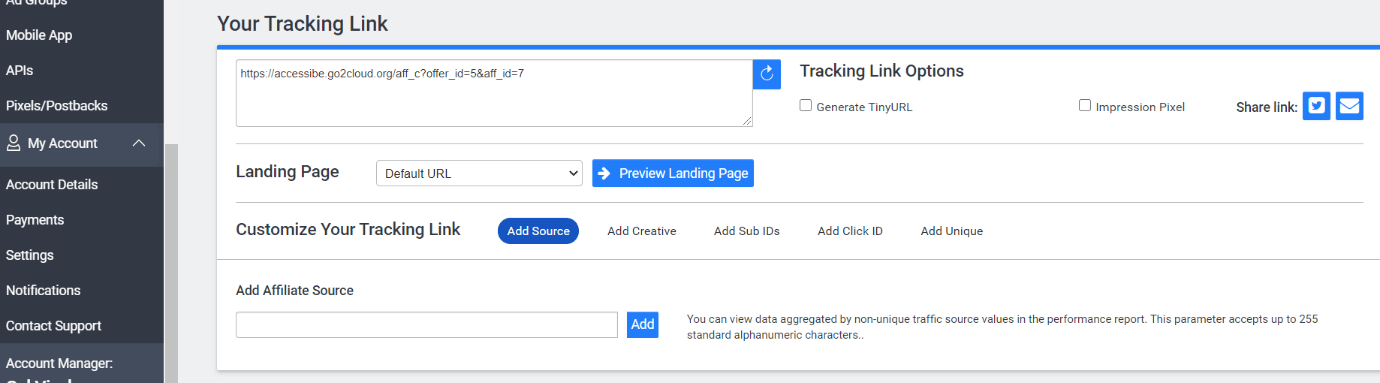Switch to the Add Creative tab

click(642, 231)
